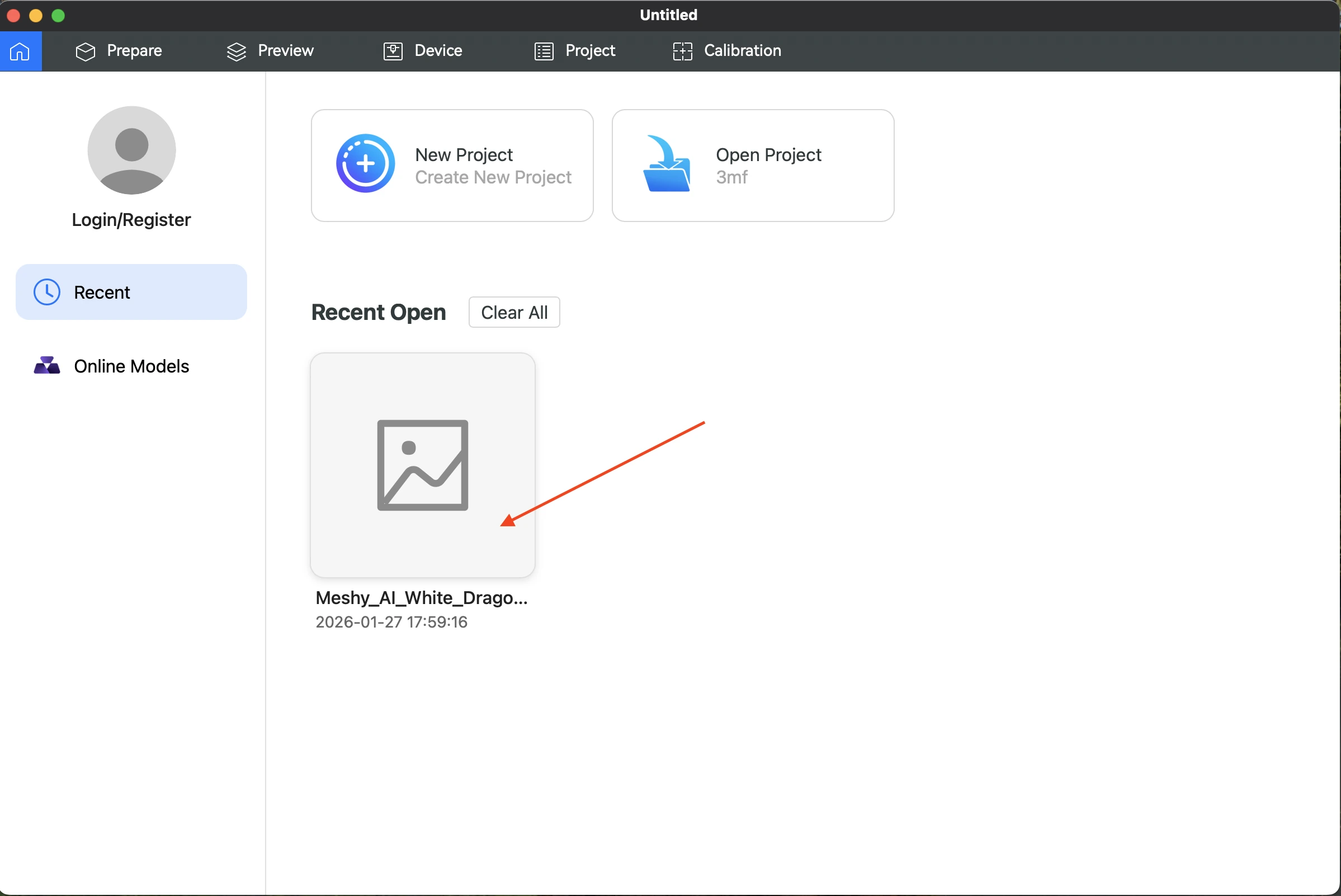
Task: Switch to the Preview tab
Action: tap(285, 51)
